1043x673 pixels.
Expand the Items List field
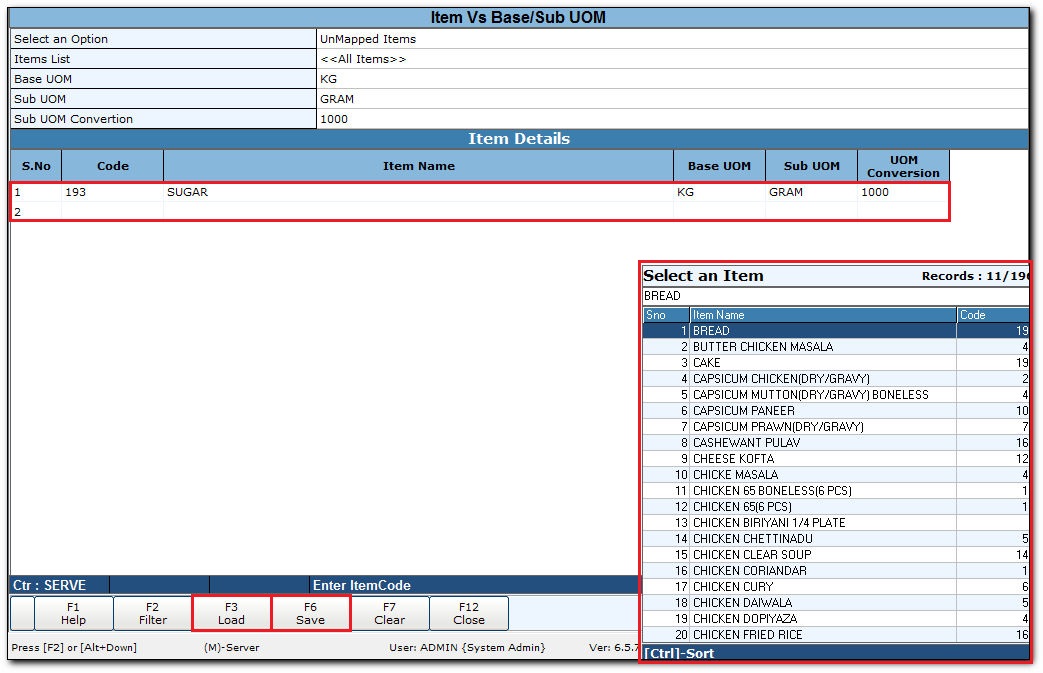coord(671,59)
